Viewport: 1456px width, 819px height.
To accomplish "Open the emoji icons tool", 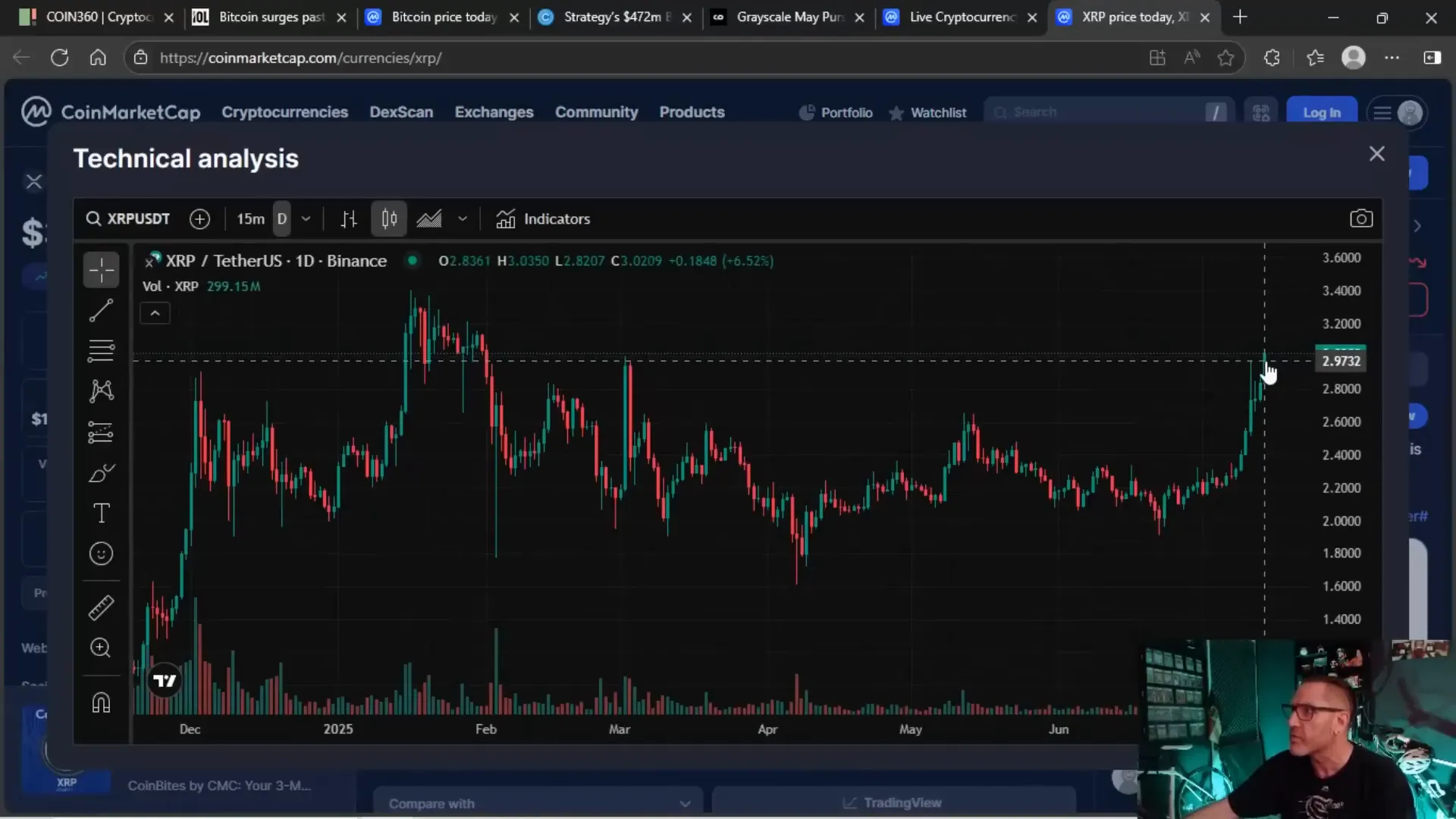I will (x=101, y=554).
